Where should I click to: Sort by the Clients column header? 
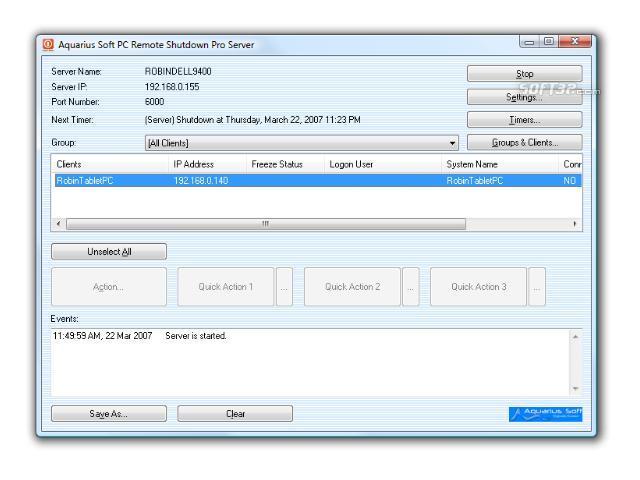[x=110, y=164]
